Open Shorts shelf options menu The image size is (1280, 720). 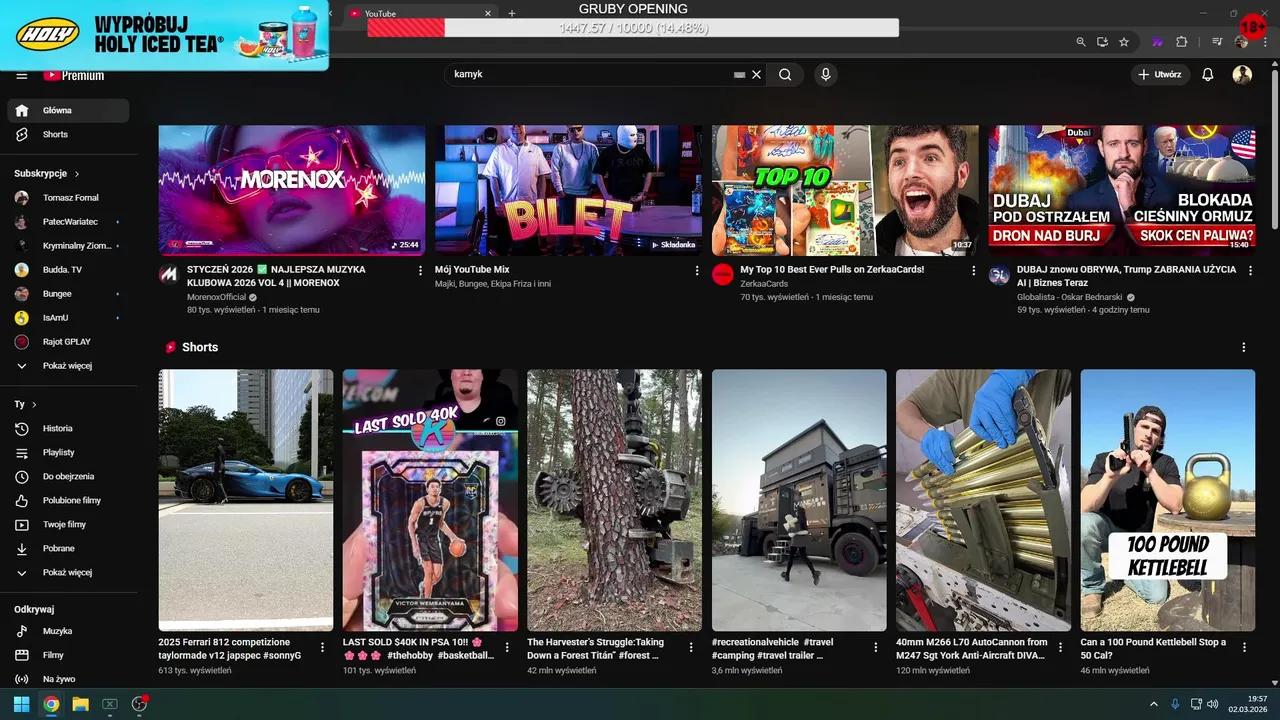tap(1244, 347)
